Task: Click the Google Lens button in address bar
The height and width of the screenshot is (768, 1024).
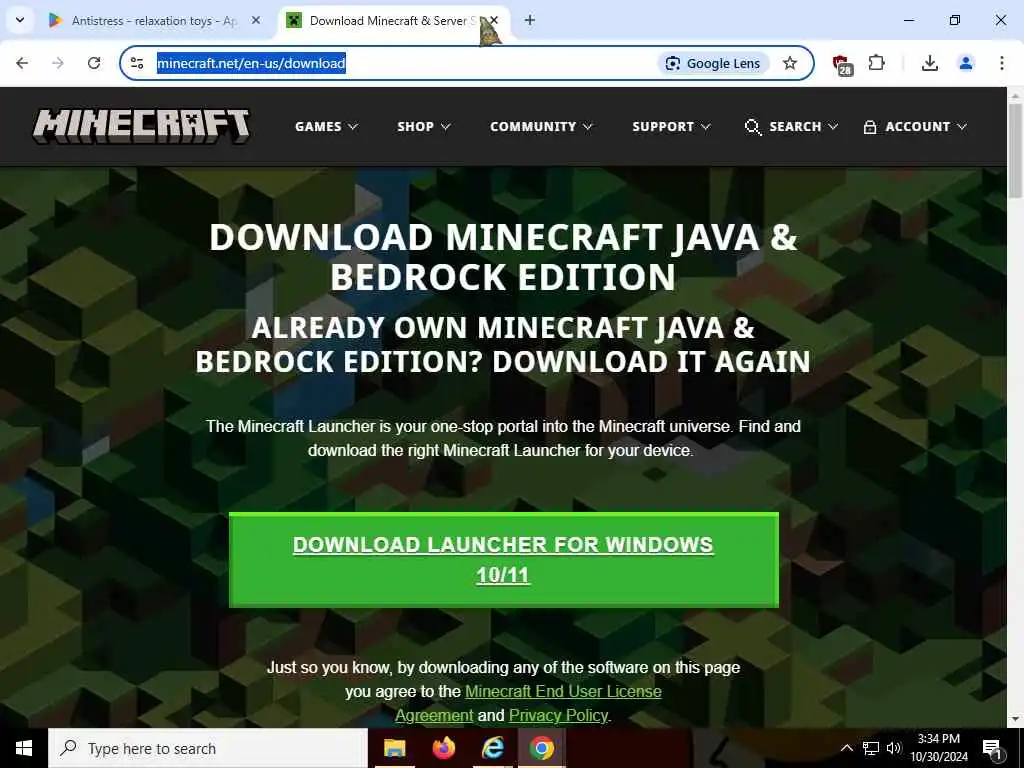Action: (x=712, y=63)
